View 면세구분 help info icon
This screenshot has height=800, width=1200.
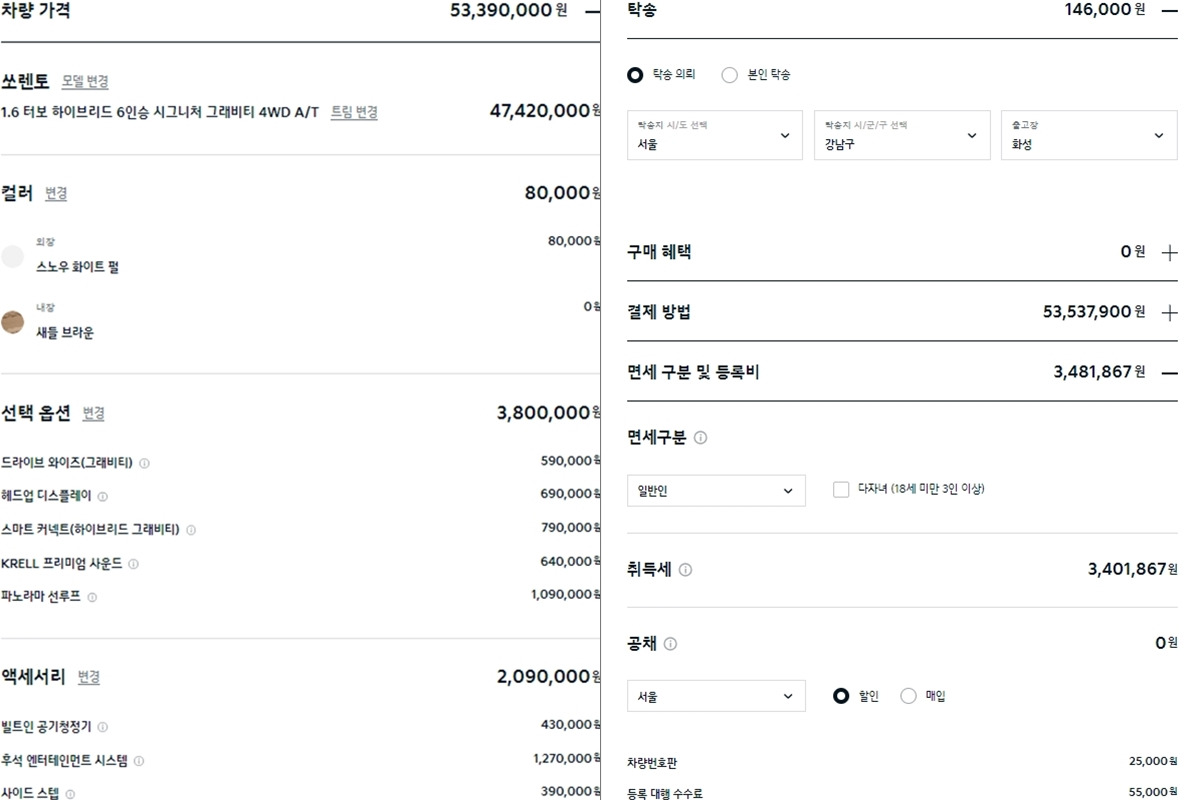(702, 439)
